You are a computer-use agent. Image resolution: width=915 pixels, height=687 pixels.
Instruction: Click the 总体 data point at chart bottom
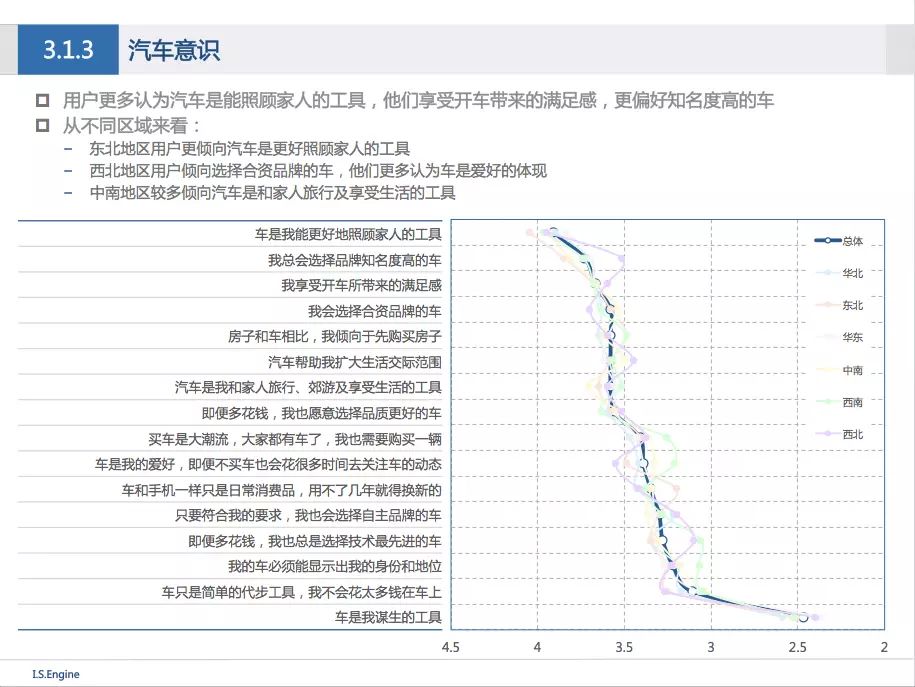[x=804, y=618]
